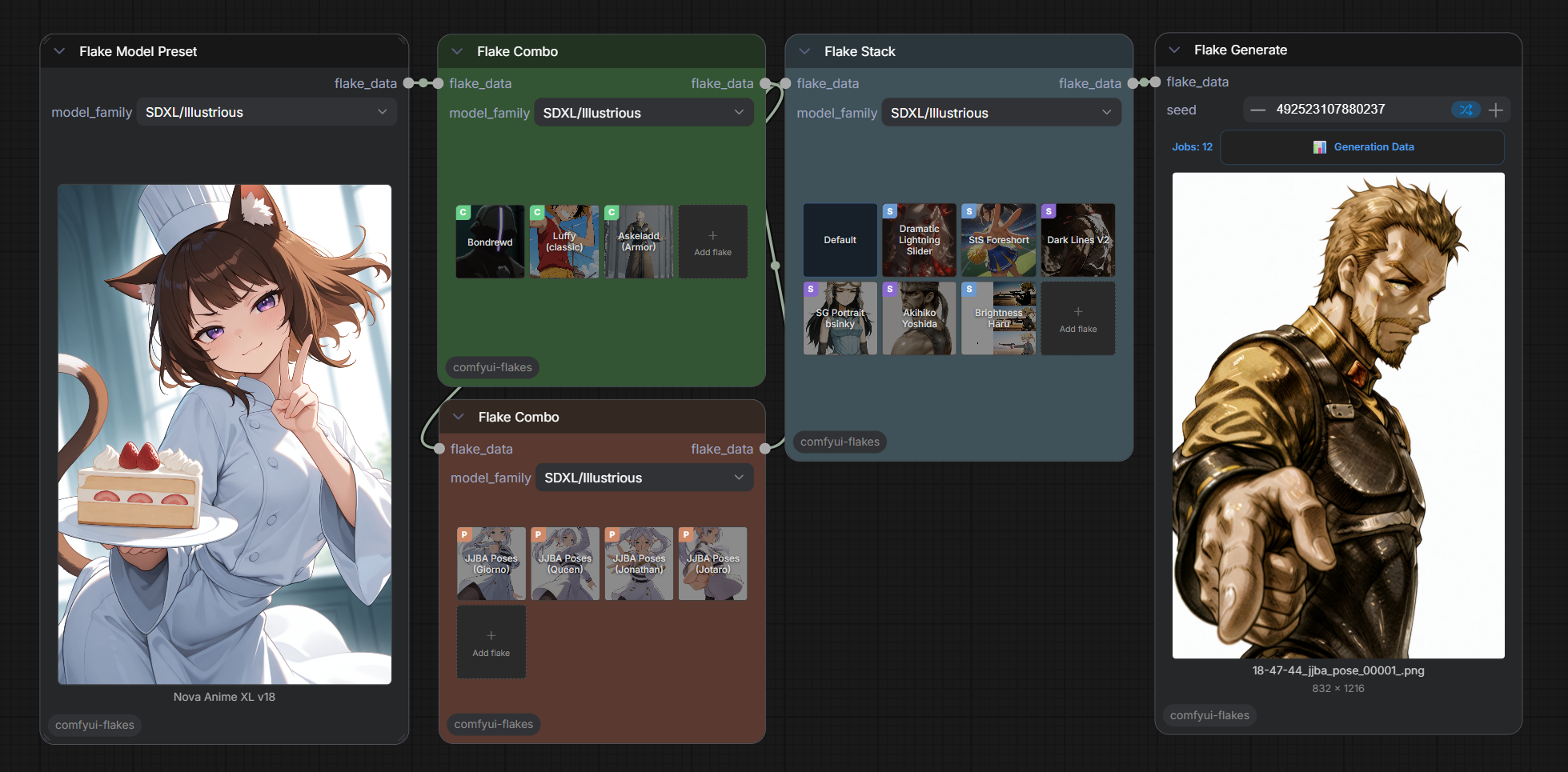The image size is (1568, 772).
Task: Select the Luffy (classic) flake
Action: [564, 242]
